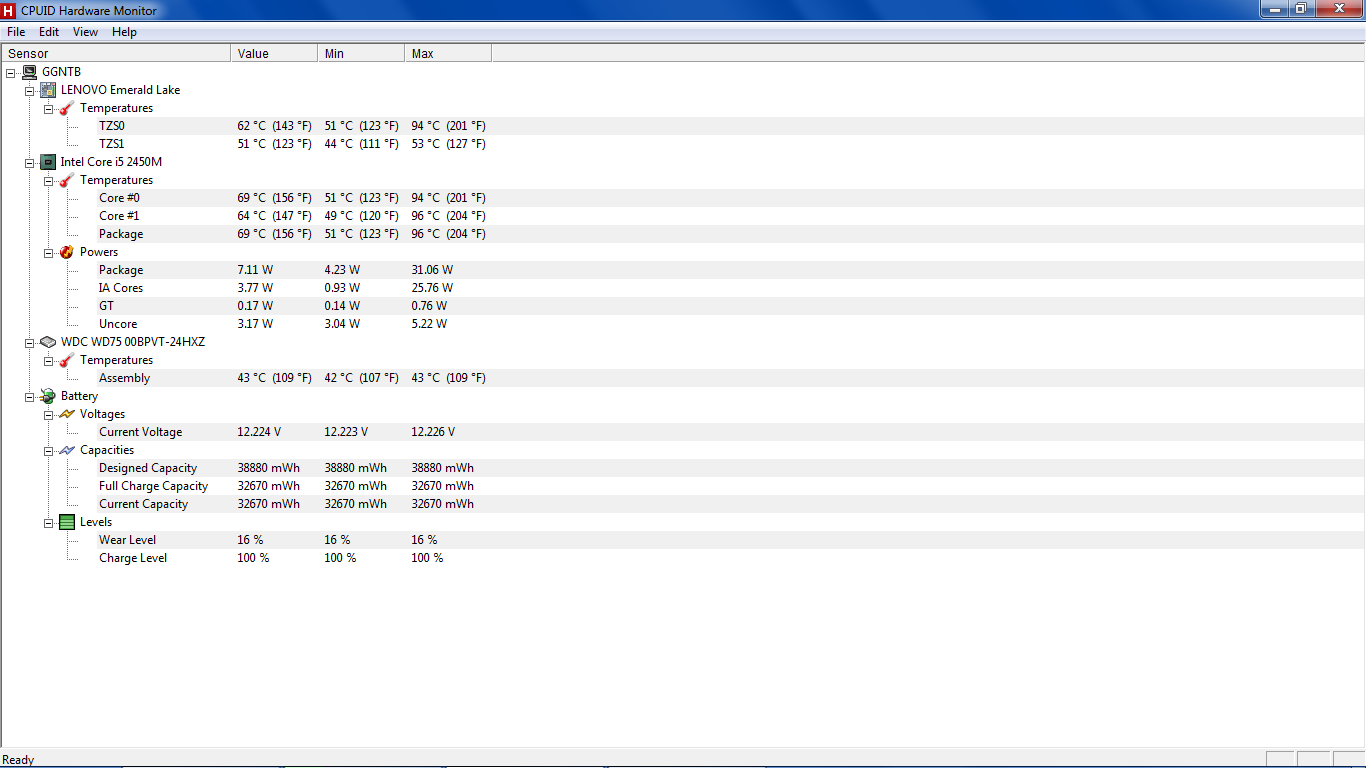This screenshot has height=768, width=1366.
Task: Click the Intel Core i5 2450M chip icon
Action: click(x=48, y=162)
